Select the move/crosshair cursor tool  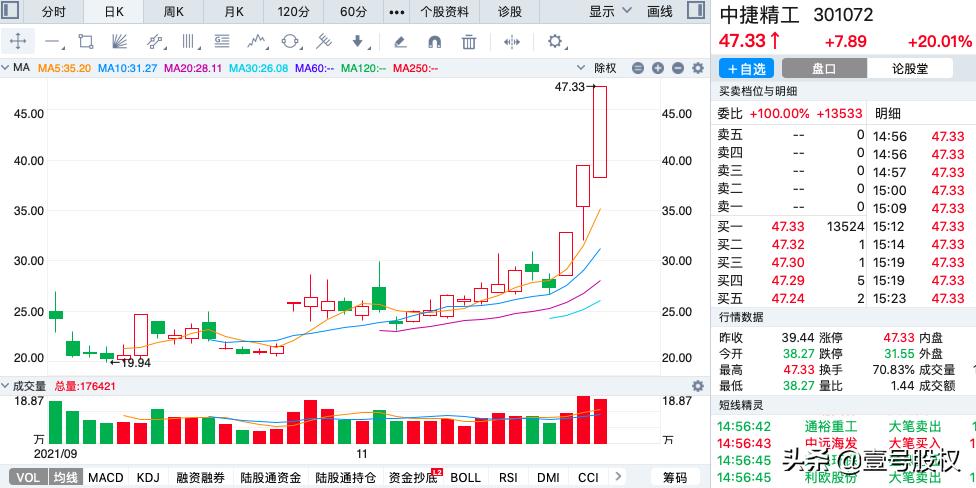coord(18,42)
